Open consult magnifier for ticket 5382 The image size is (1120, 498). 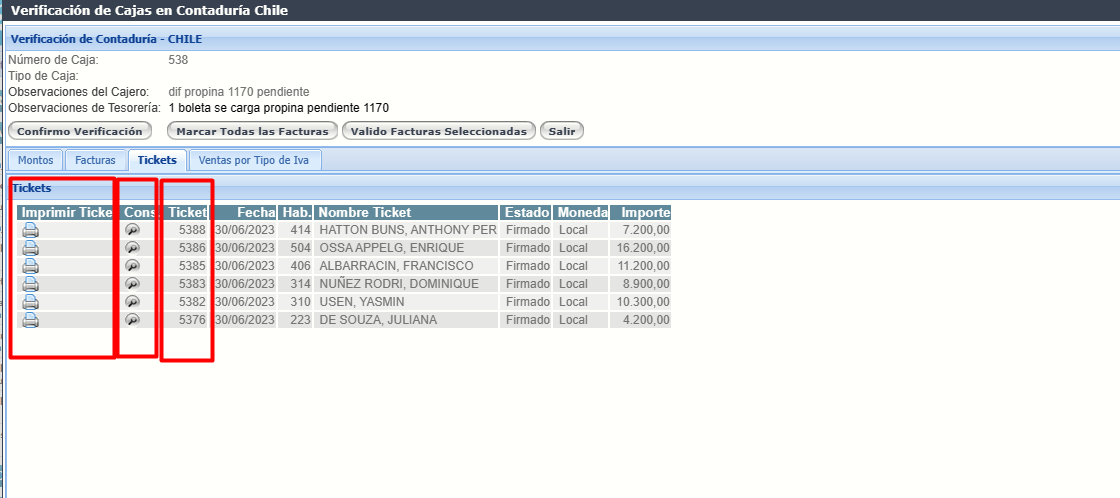pyautogui.click(x=132, y=302)
